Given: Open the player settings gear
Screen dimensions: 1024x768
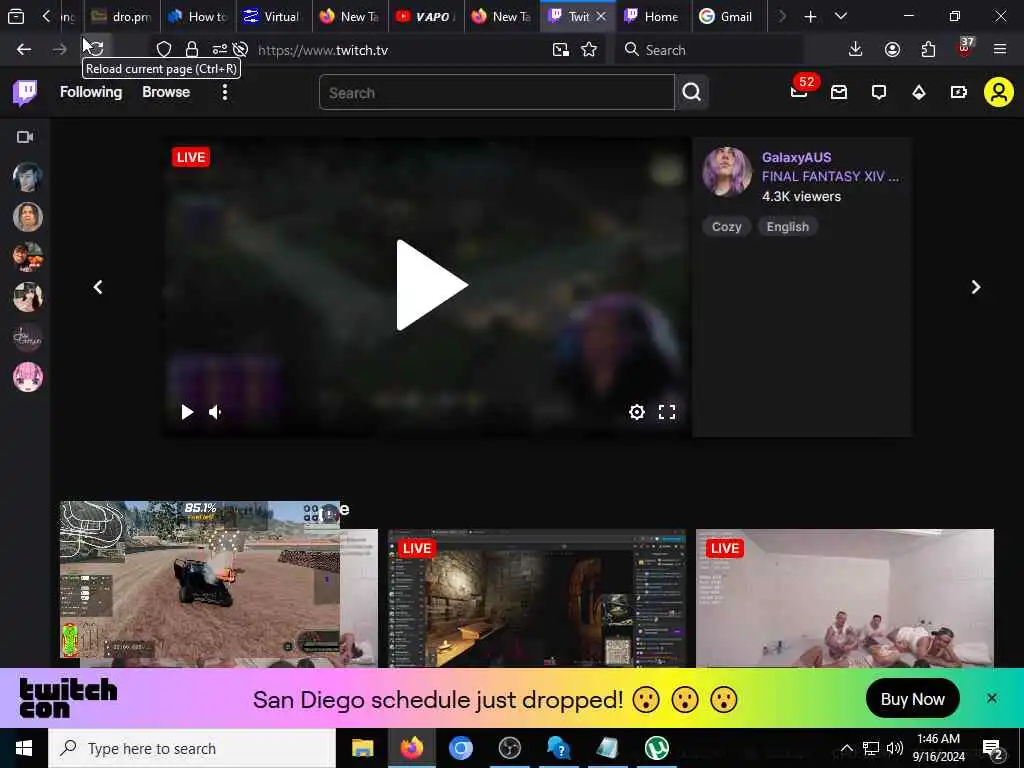Looking at the screenshot, I should pos(637,412).
